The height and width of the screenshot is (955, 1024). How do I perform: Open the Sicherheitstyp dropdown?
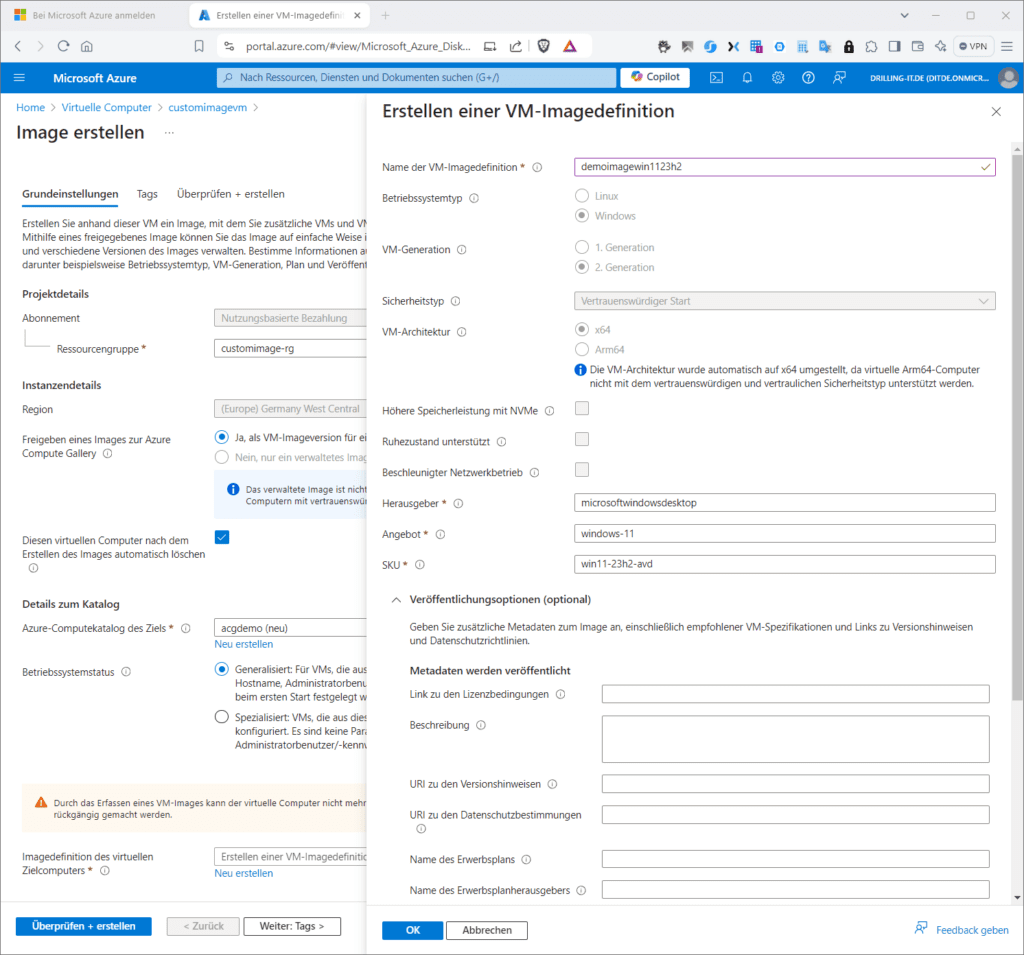[x=785, y=301]
